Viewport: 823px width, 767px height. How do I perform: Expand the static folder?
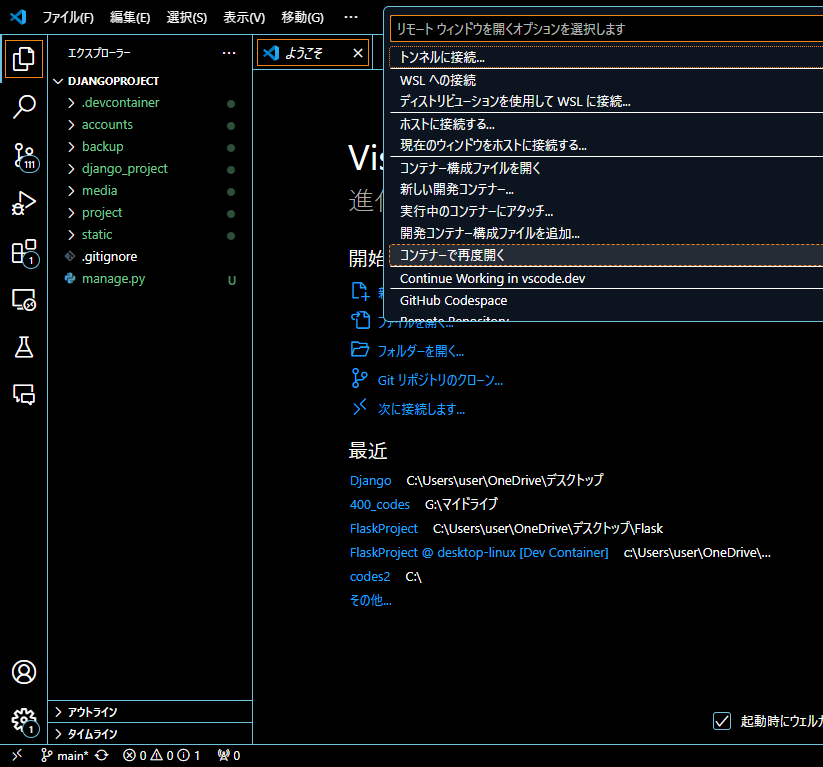coord(150,235)
